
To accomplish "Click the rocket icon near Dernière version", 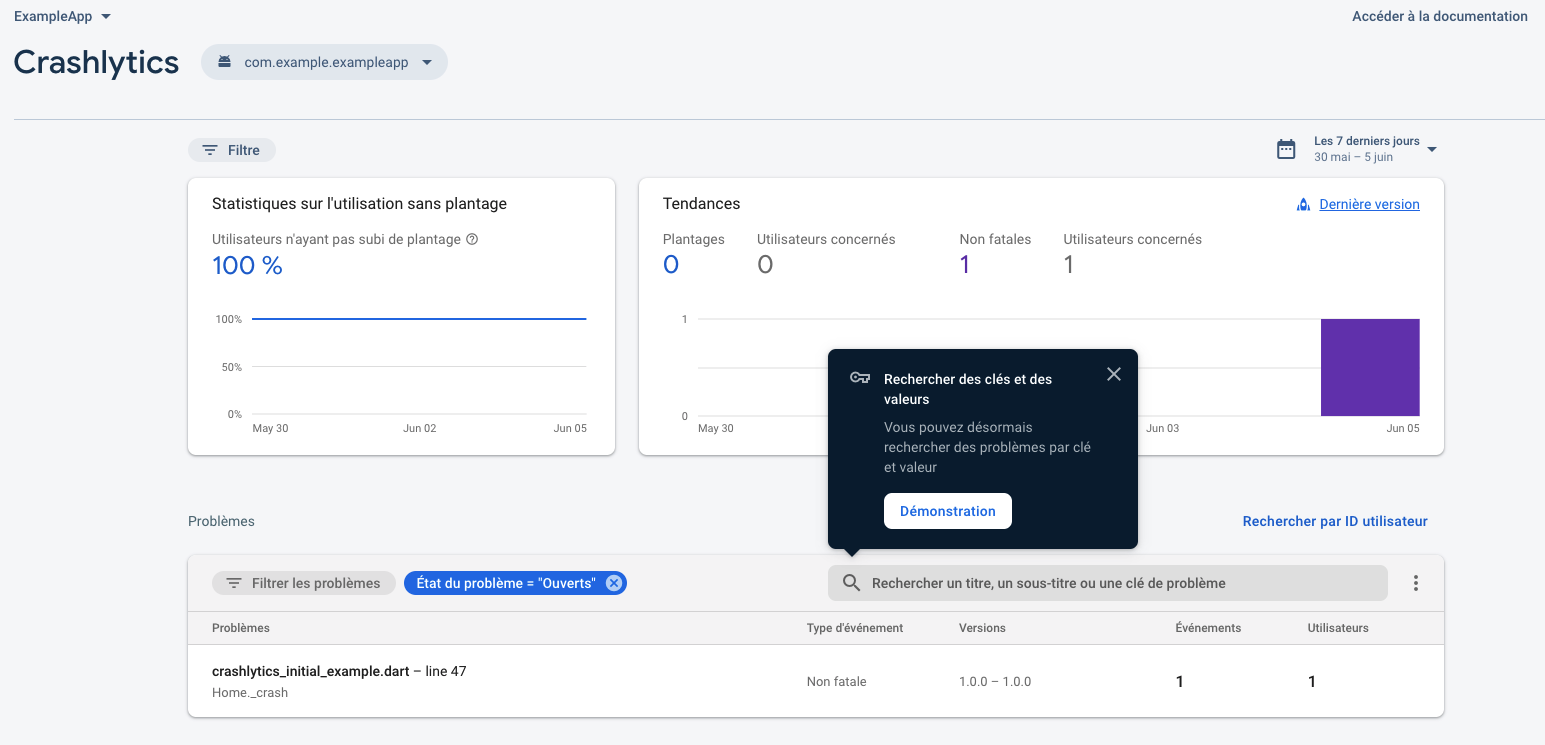I will point(1303,204).
